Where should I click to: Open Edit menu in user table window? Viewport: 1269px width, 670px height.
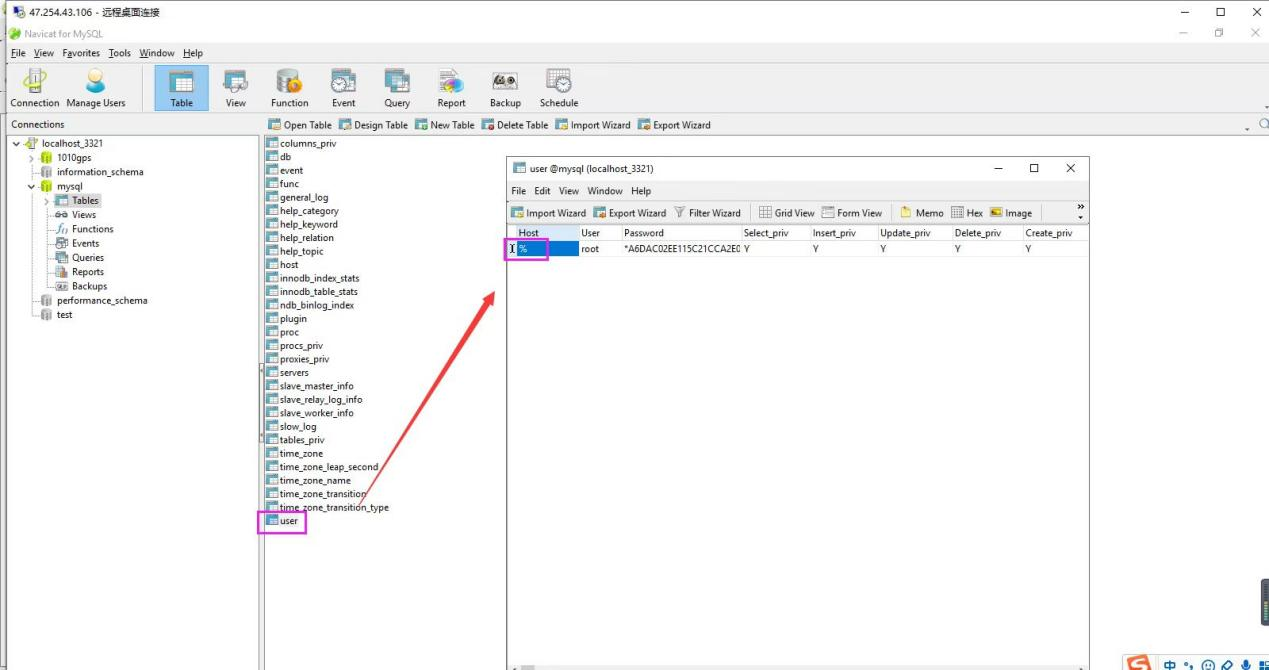pyautogui.click(x=542, y=191)
